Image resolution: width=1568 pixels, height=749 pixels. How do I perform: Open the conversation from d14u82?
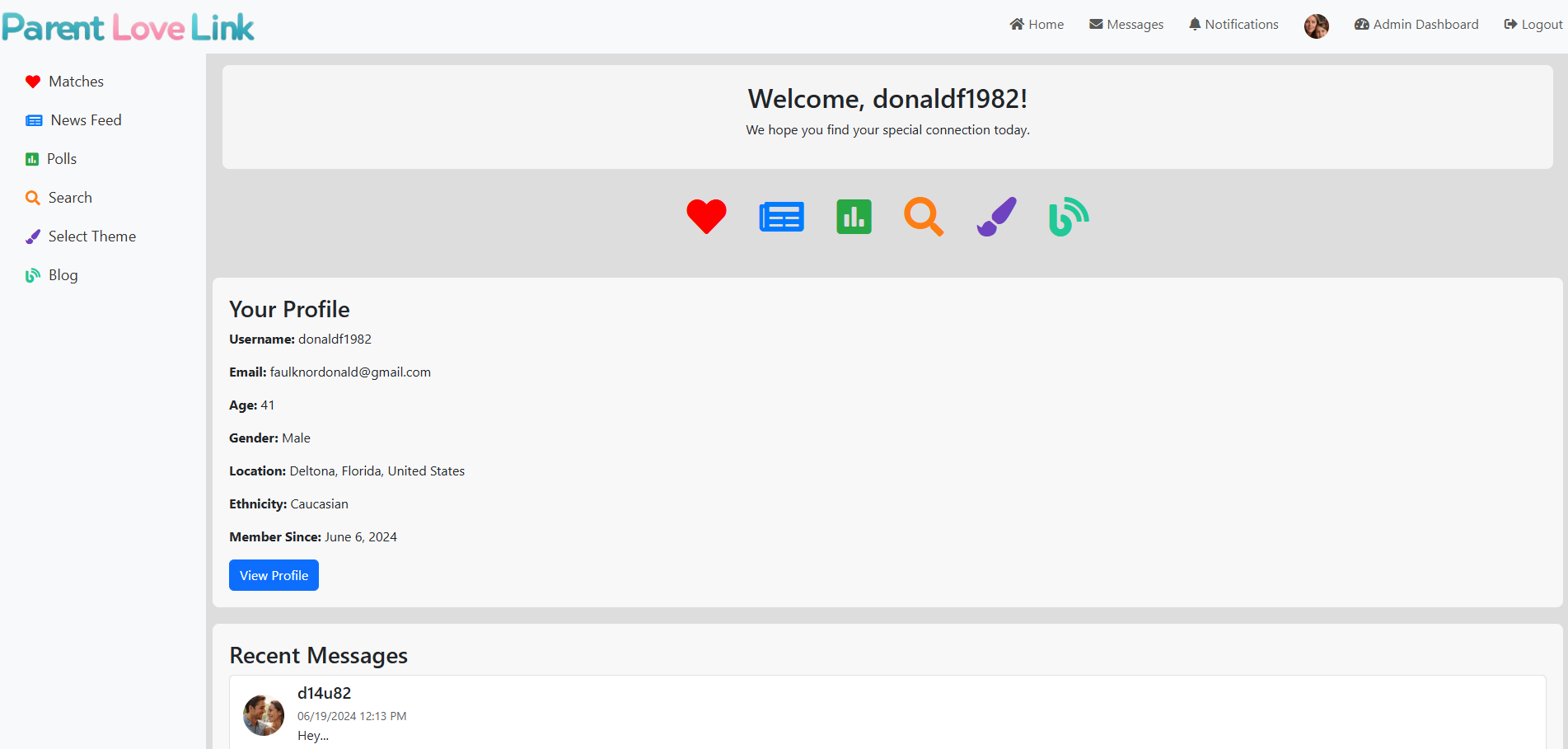click(x=323, y=693)
